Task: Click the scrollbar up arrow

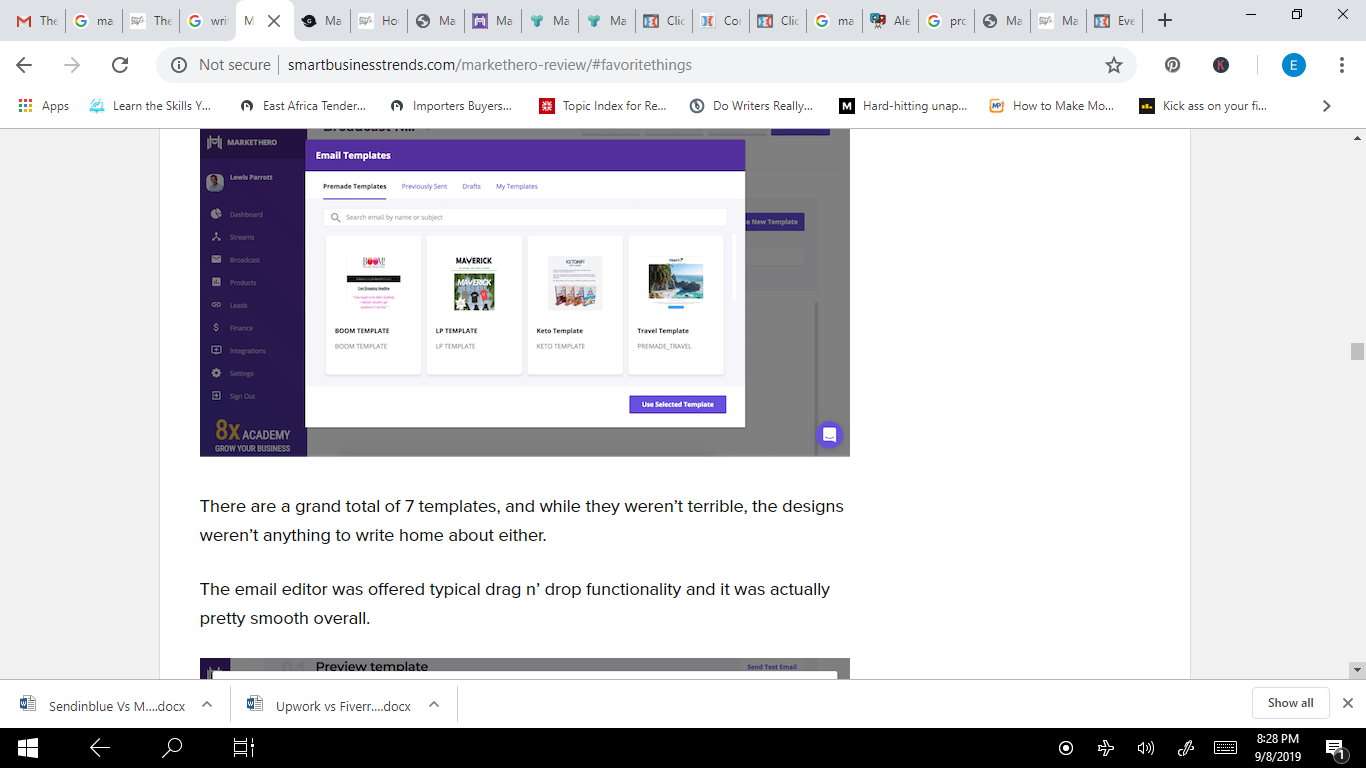Action: click(x=1357, y=137)
